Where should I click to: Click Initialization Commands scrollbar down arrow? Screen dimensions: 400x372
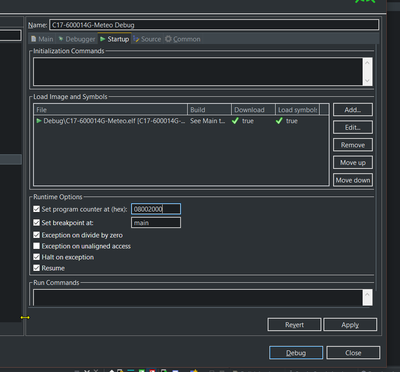point(367,81)
